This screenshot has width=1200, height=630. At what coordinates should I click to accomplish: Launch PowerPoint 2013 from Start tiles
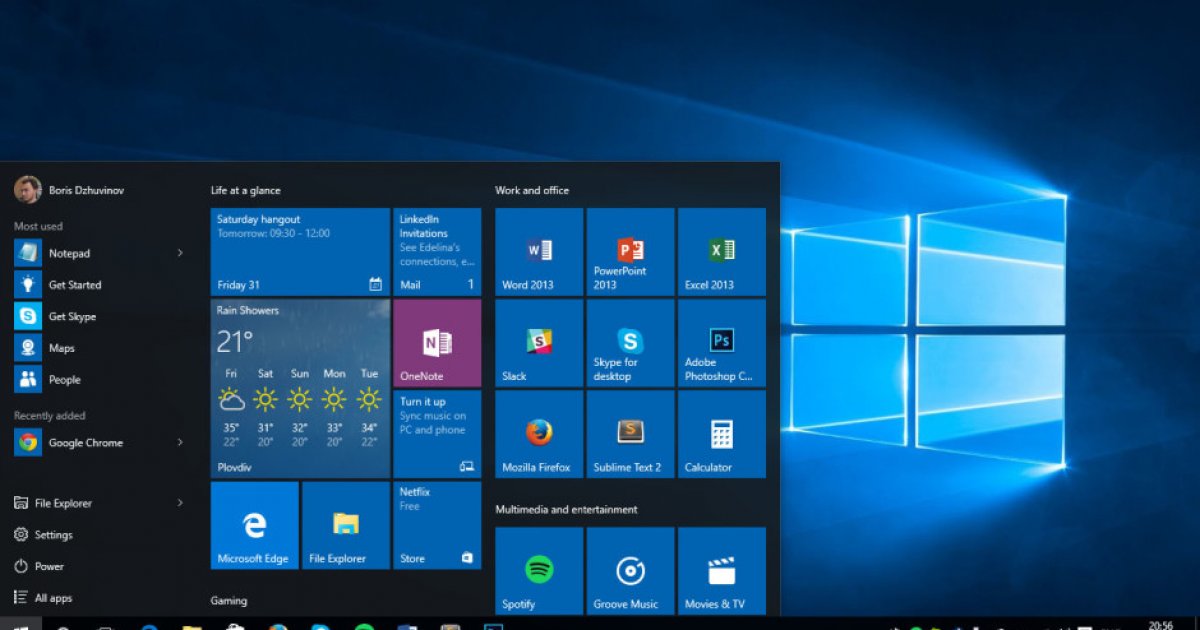point(630,252)
